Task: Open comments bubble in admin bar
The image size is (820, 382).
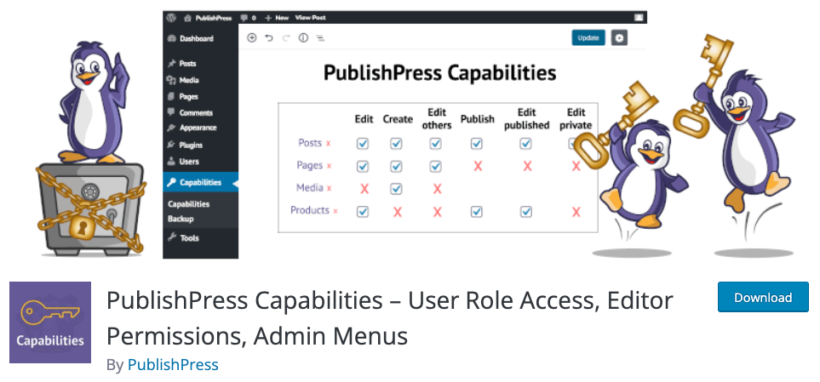Action: [248, 18]
